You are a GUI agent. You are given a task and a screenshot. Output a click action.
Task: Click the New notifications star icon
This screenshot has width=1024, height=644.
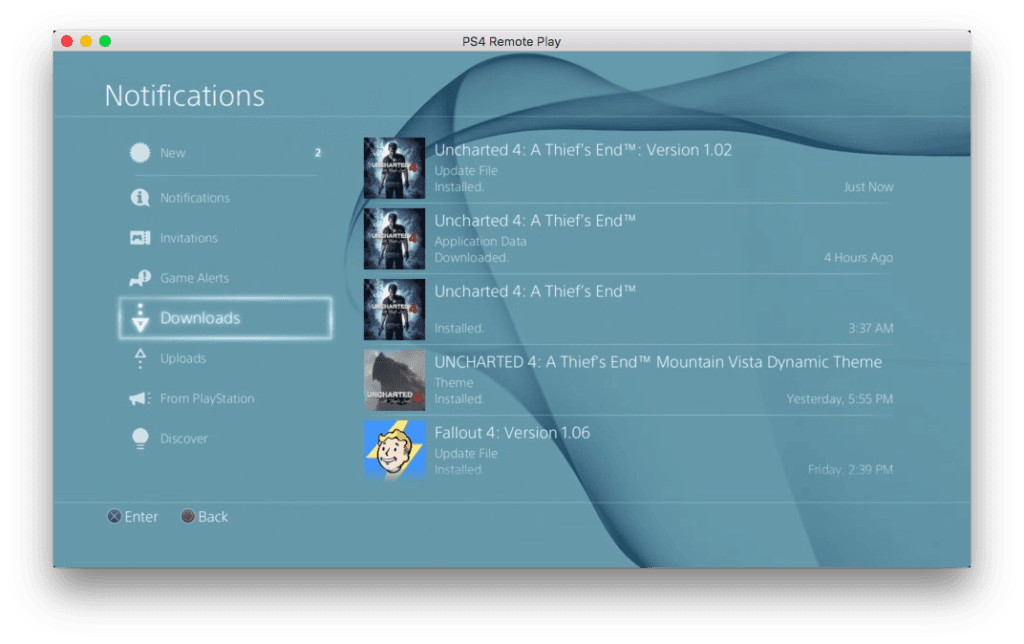140,153
